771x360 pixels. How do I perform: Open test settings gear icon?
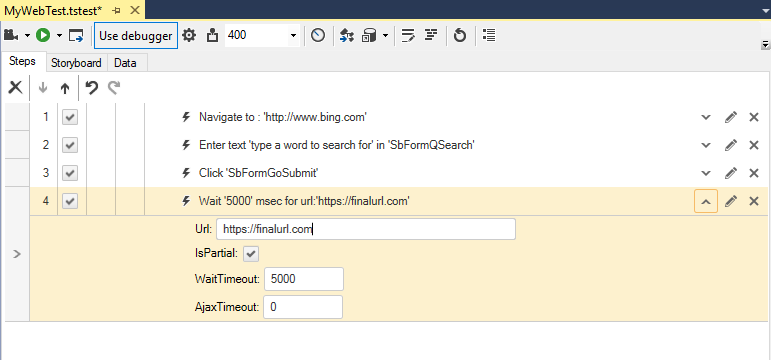[189, 35]
